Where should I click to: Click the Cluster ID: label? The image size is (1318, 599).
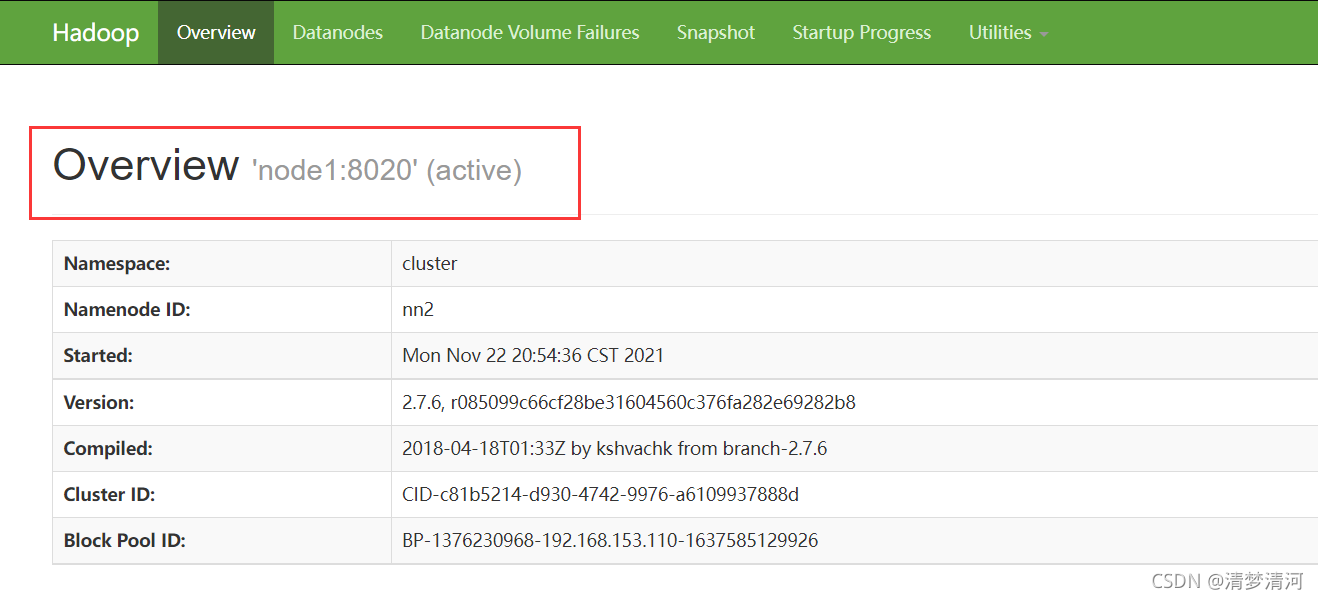point(110,495)
